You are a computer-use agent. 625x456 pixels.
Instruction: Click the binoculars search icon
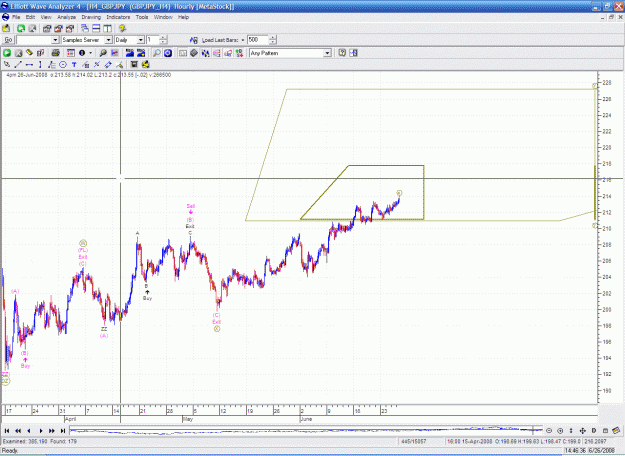click(103, 53)
